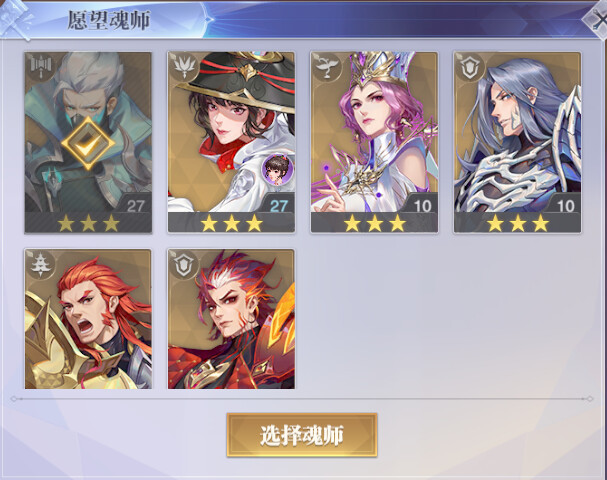Viewport: 607px width, 480px height.
Task: Click the level 10 badge on purple-haired card
Action: 422,205
